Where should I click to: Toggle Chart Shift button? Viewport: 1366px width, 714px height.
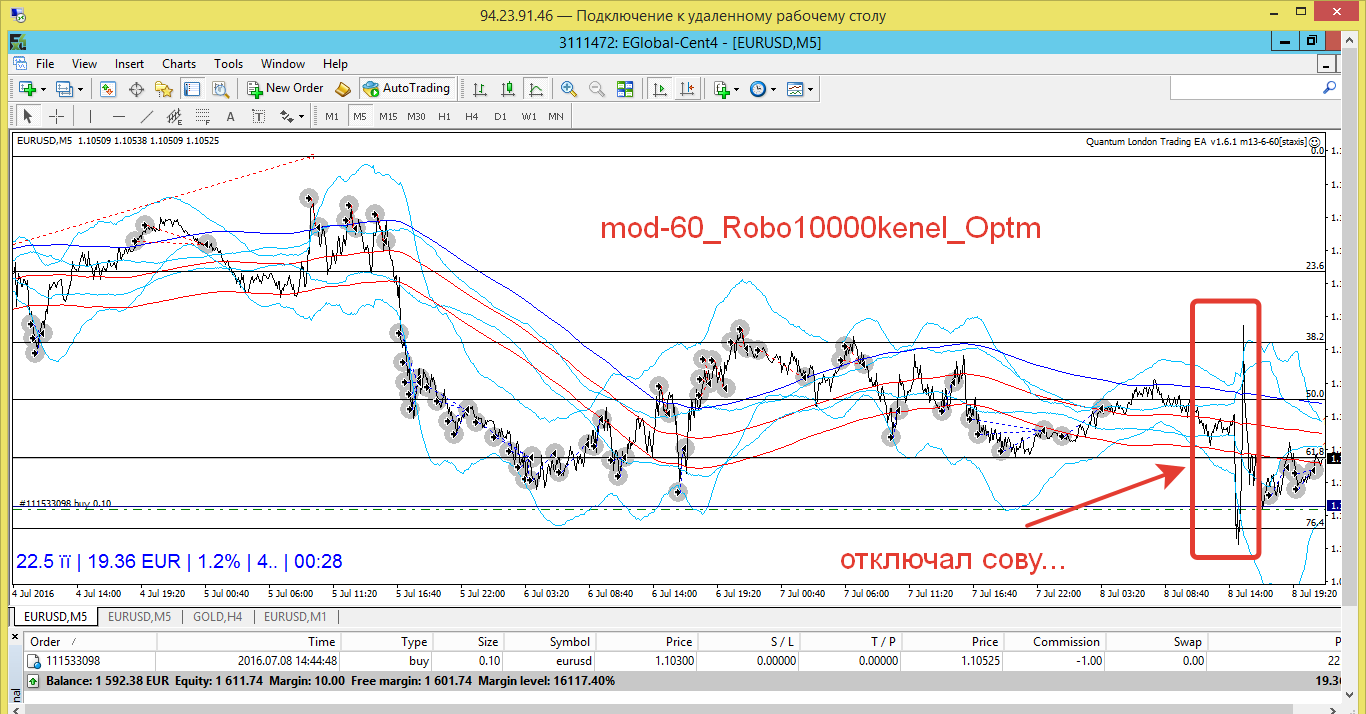coord(687,89)
